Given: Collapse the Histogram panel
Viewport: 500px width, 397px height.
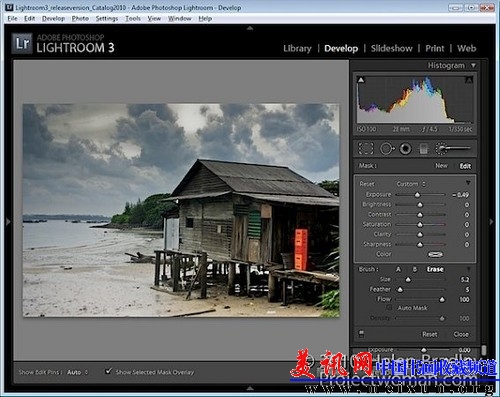Looking at the screenshot, I should (x=473, y=65).
